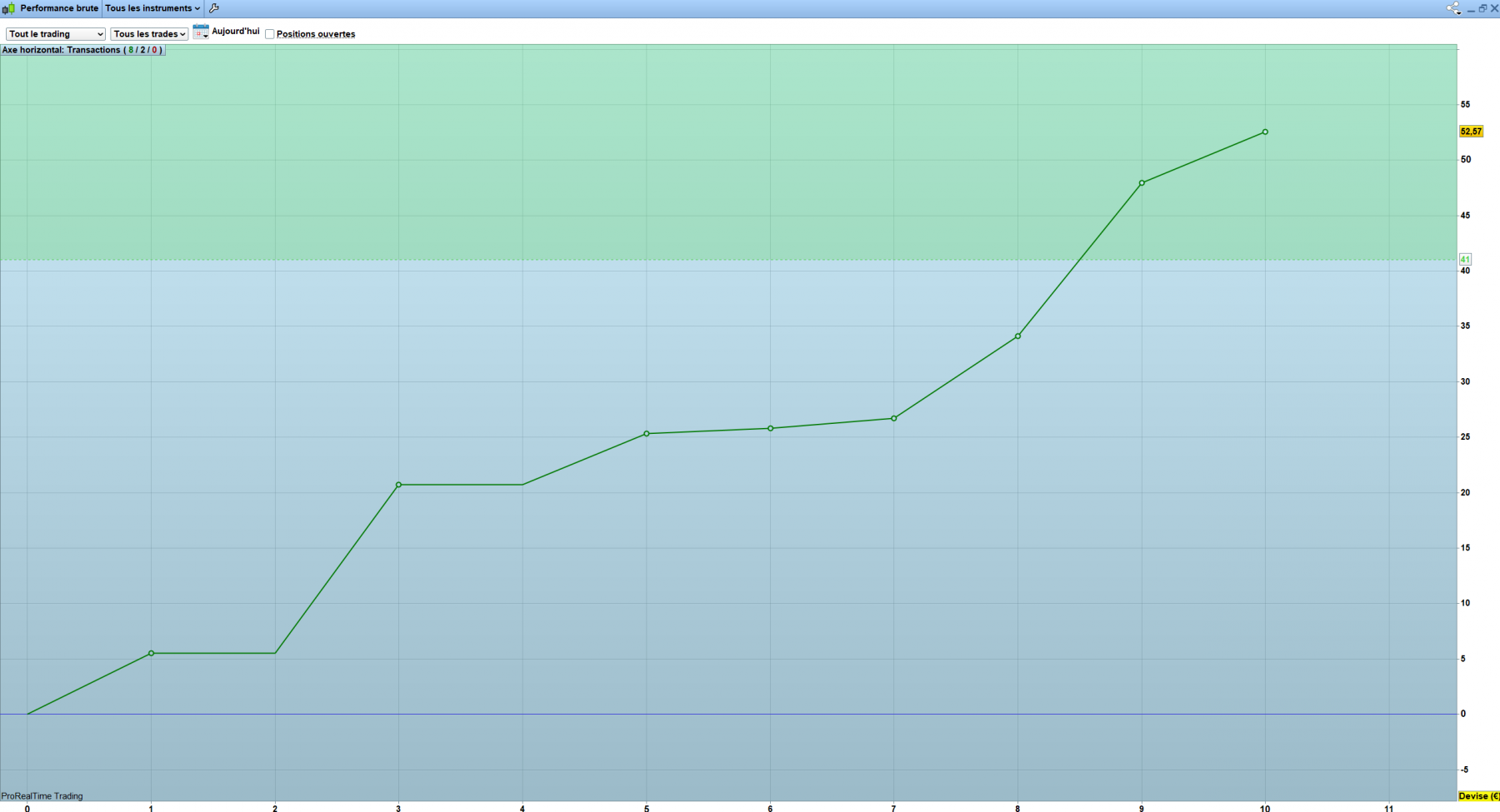Click the ProRealTime Trading text
The height and width of the screenshot is (812, 1500).
(x=42, y=796)
